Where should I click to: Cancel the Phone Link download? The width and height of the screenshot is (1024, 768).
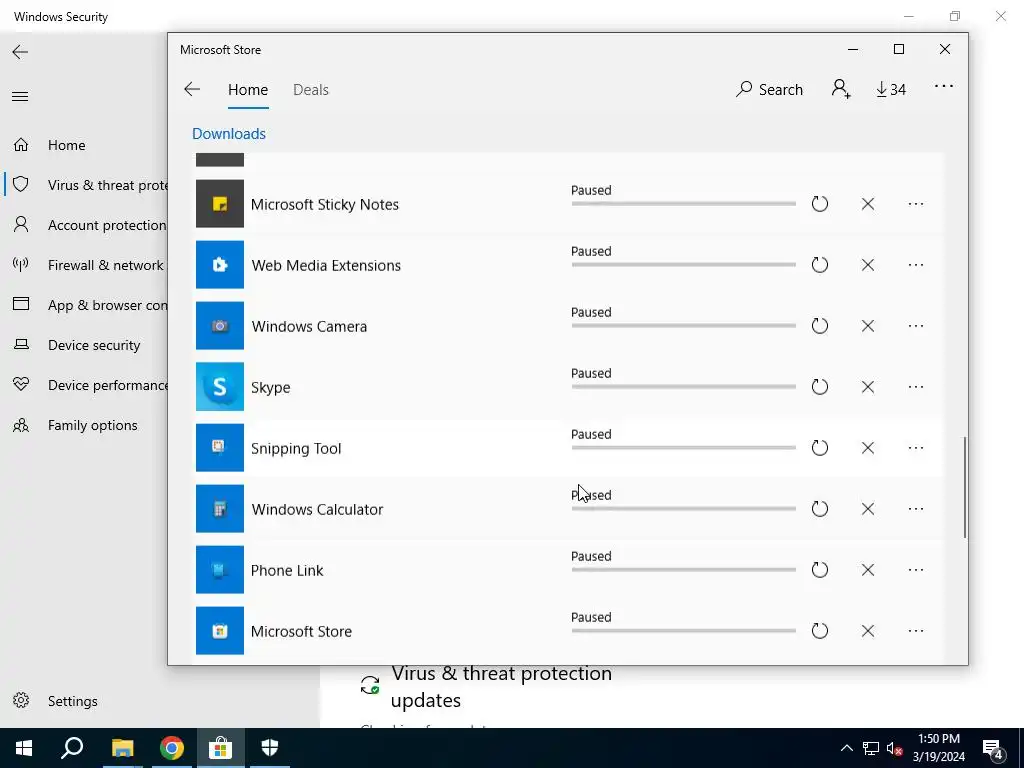tap(868, 570)
